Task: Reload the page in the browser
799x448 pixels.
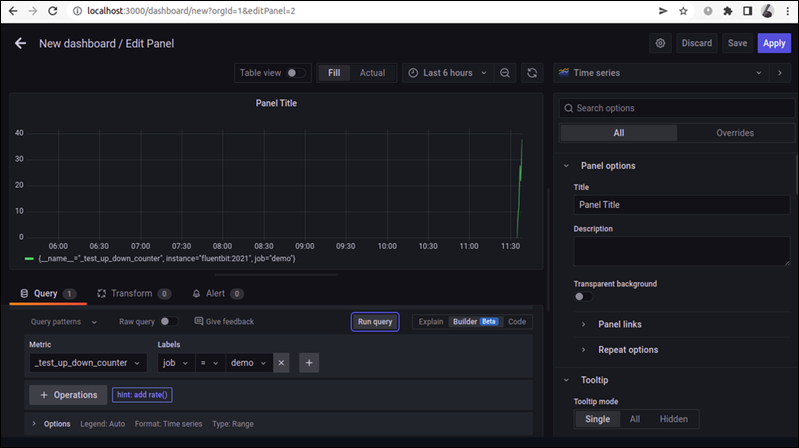Action: click(x=52, y=11)
